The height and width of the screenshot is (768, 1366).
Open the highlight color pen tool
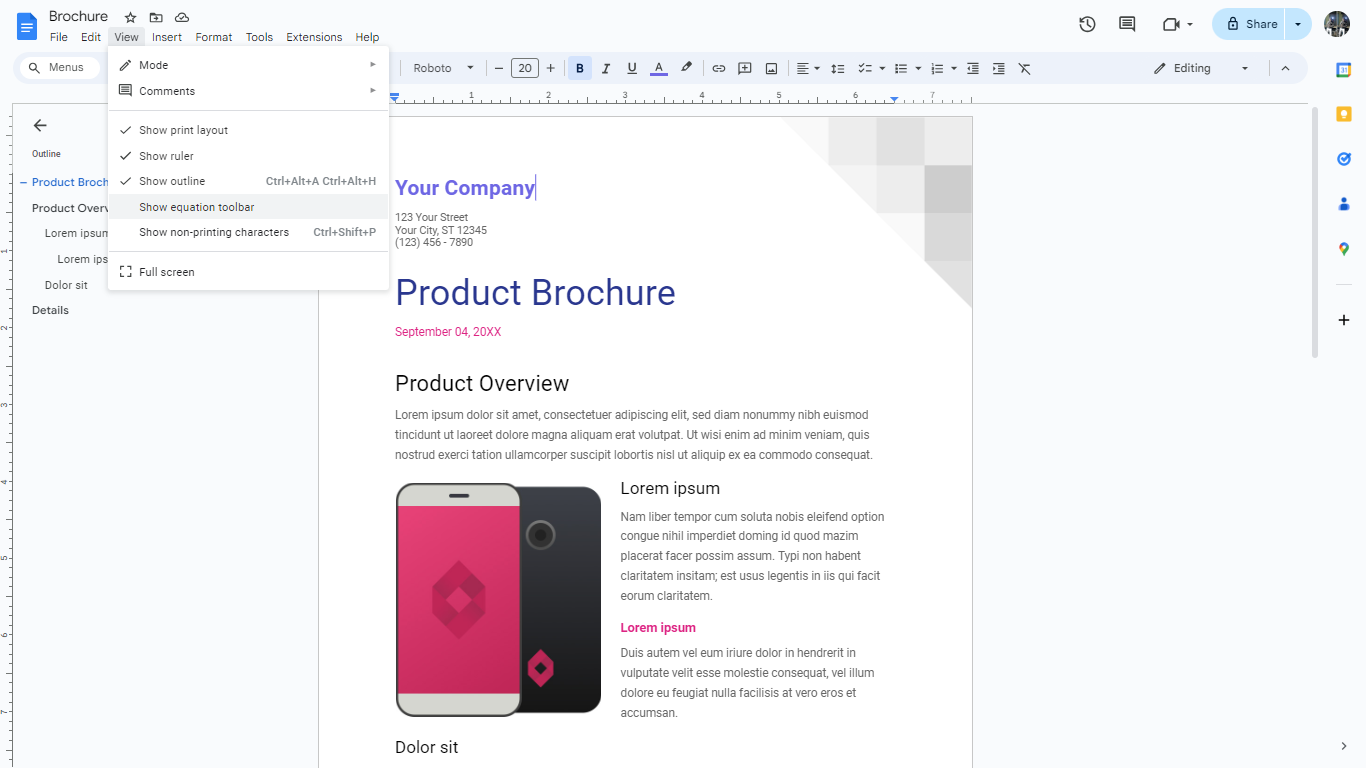686,68
